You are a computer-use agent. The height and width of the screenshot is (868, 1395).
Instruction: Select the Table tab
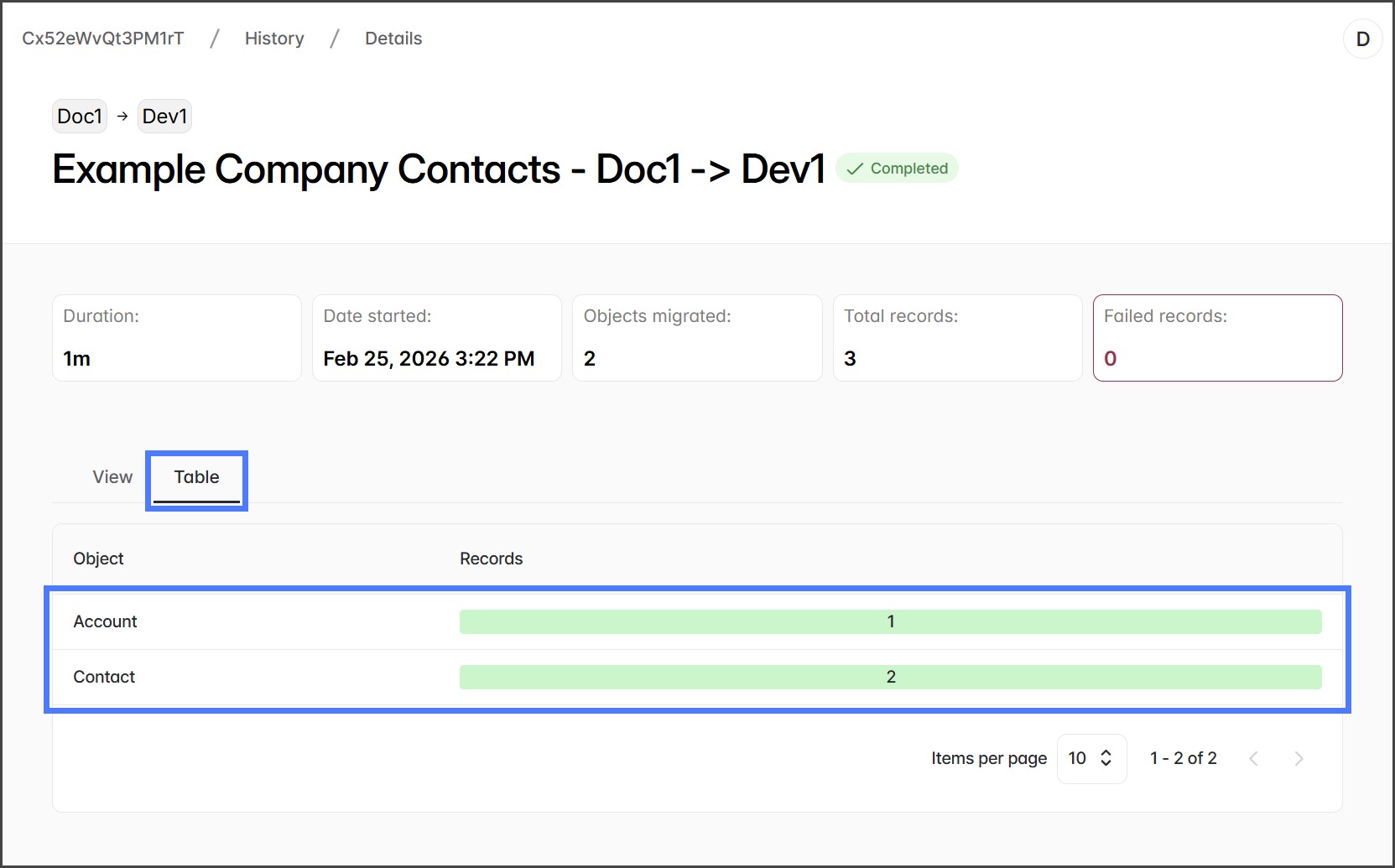click(x=196, y=477)
